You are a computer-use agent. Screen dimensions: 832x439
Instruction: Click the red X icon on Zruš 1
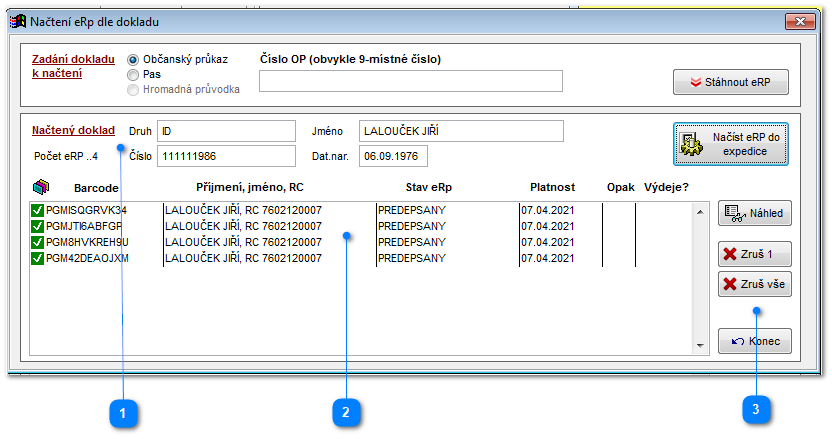click(x=730, y=254)
